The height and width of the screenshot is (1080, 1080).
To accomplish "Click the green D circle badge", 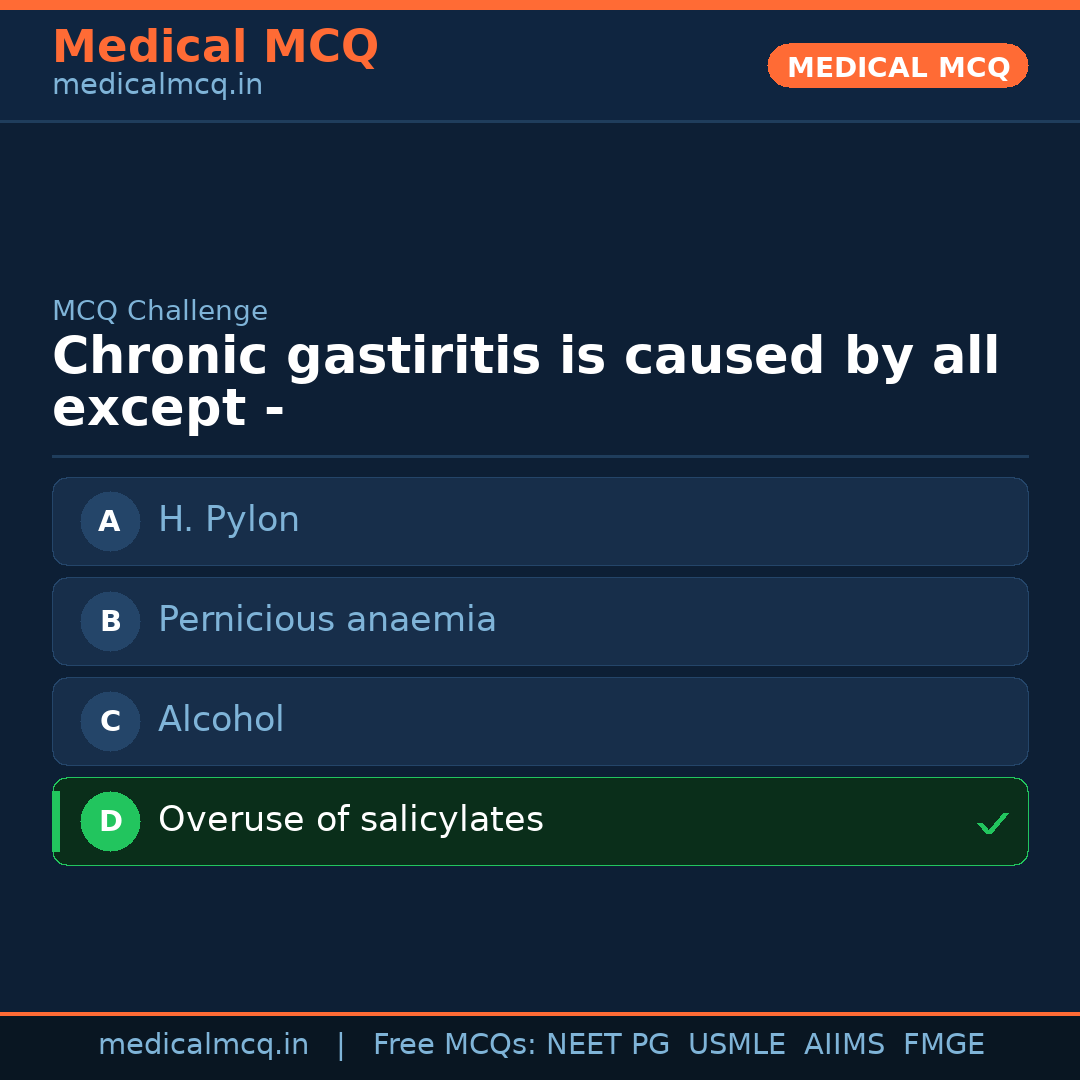I will tap(110, 821).
